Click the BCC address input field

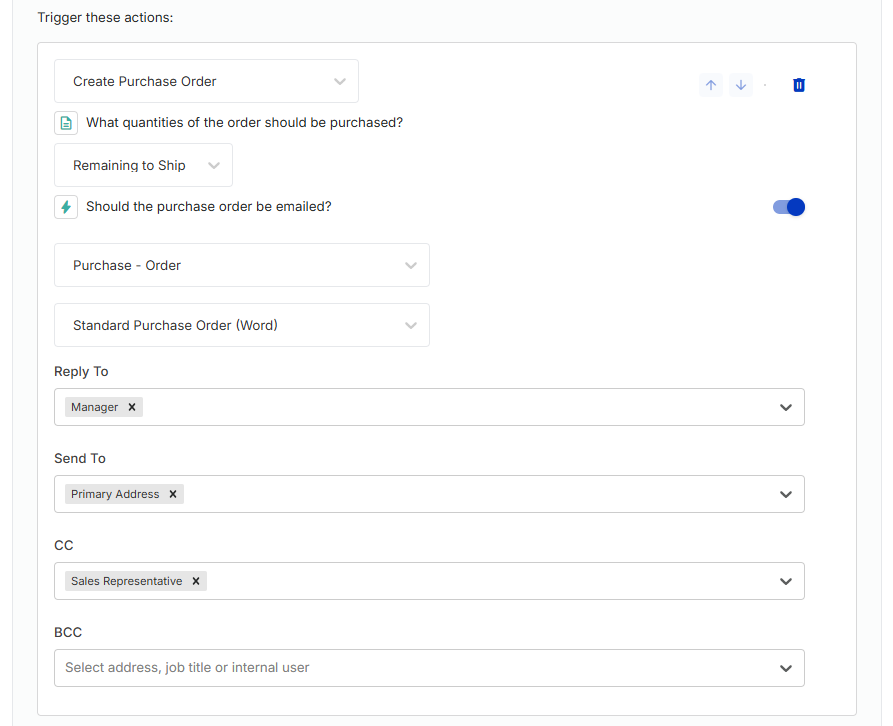click(x=429, y=668)
